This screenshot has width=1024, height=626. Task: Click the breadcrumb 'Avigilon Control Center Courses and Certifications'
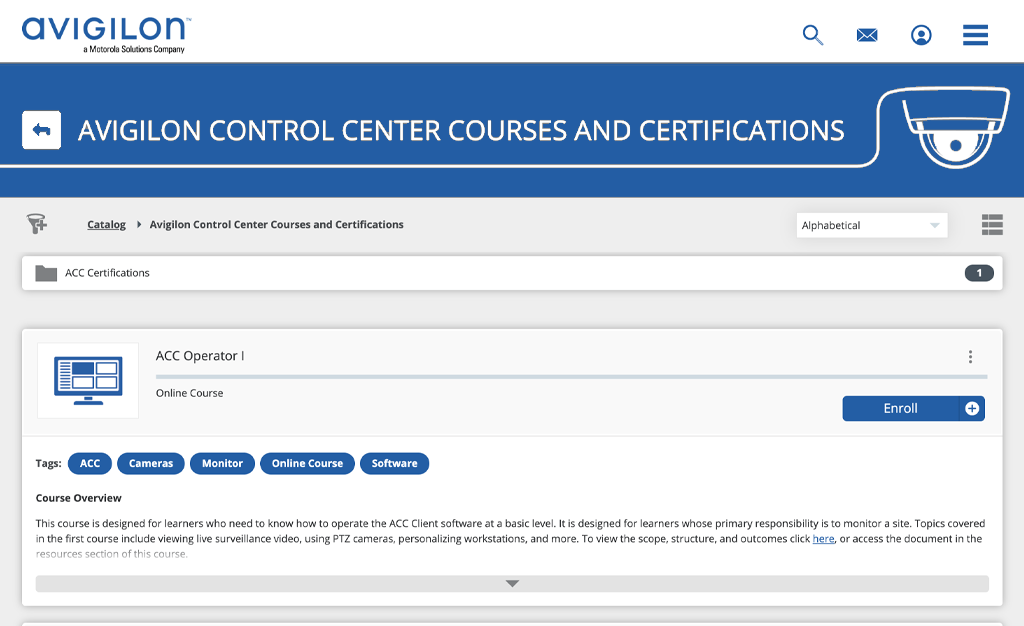click(276, 225)
